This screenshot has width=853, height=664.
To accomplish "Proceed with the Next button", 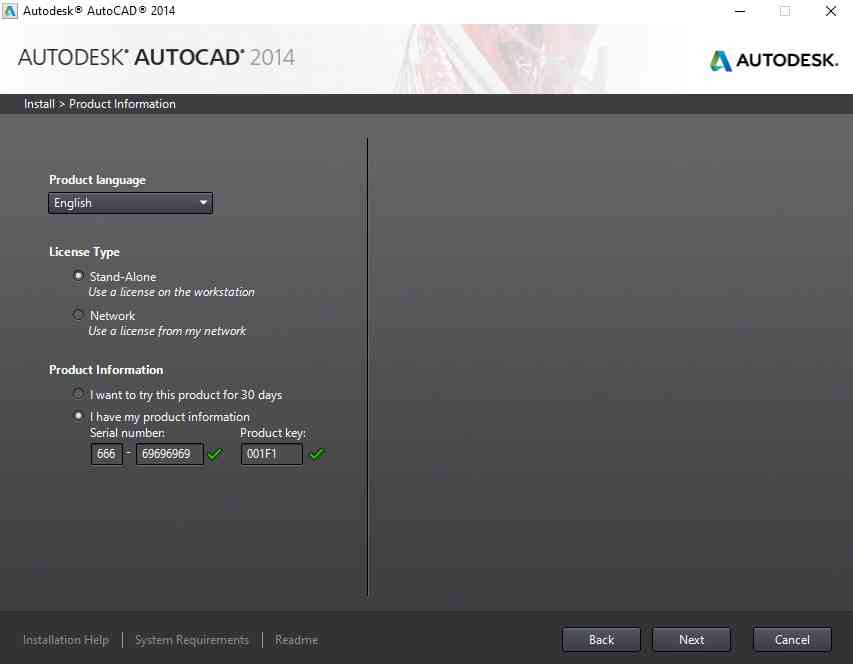I will (691, 640).
